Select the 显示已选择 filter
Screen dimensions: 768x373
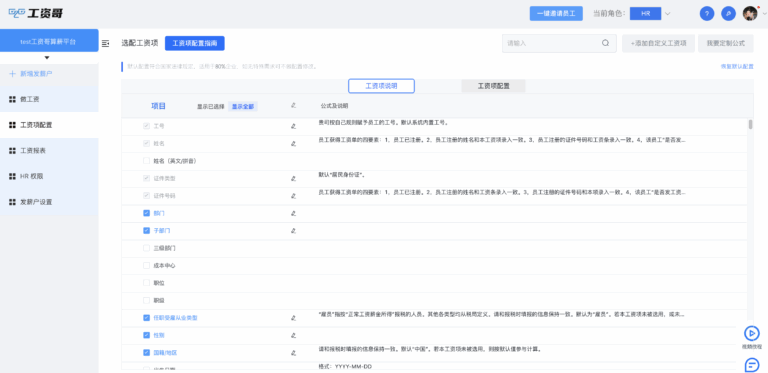pyautogui.click(x=211, y=106)
